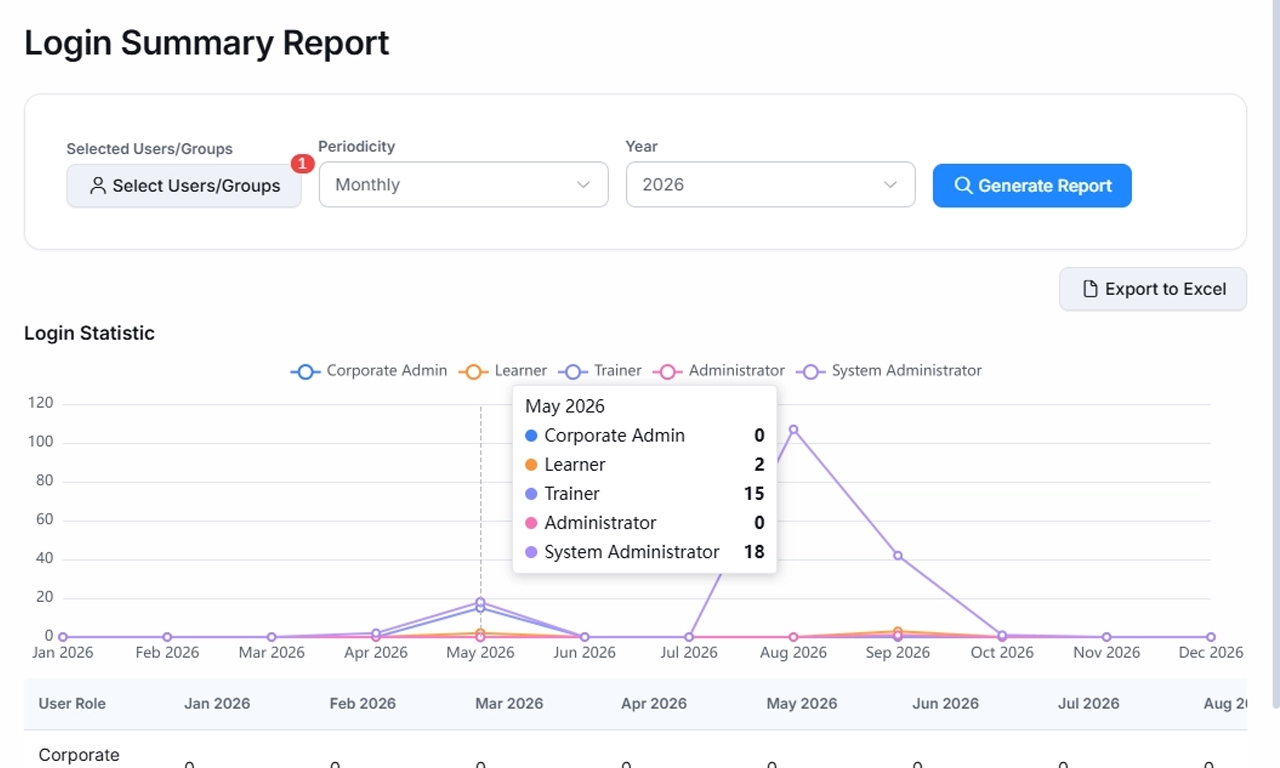1280x768 pixels.
Task: Click the Trainer value 15 in the tooltip
Action: (x=754, y=494)
